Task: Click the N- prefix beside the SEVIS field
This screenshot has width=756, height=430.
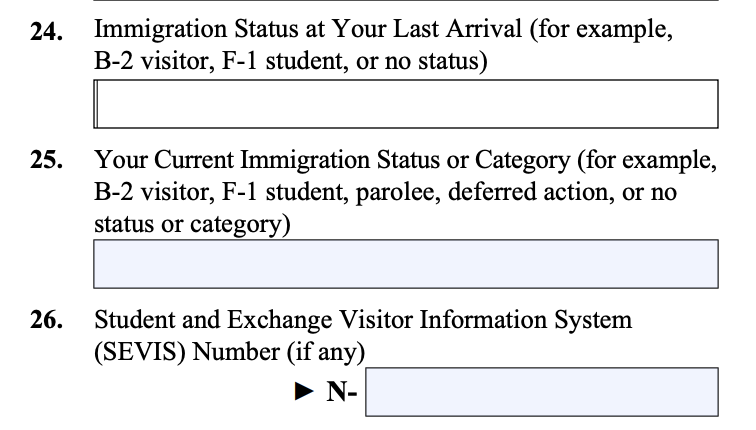Action: click(342, 391)
